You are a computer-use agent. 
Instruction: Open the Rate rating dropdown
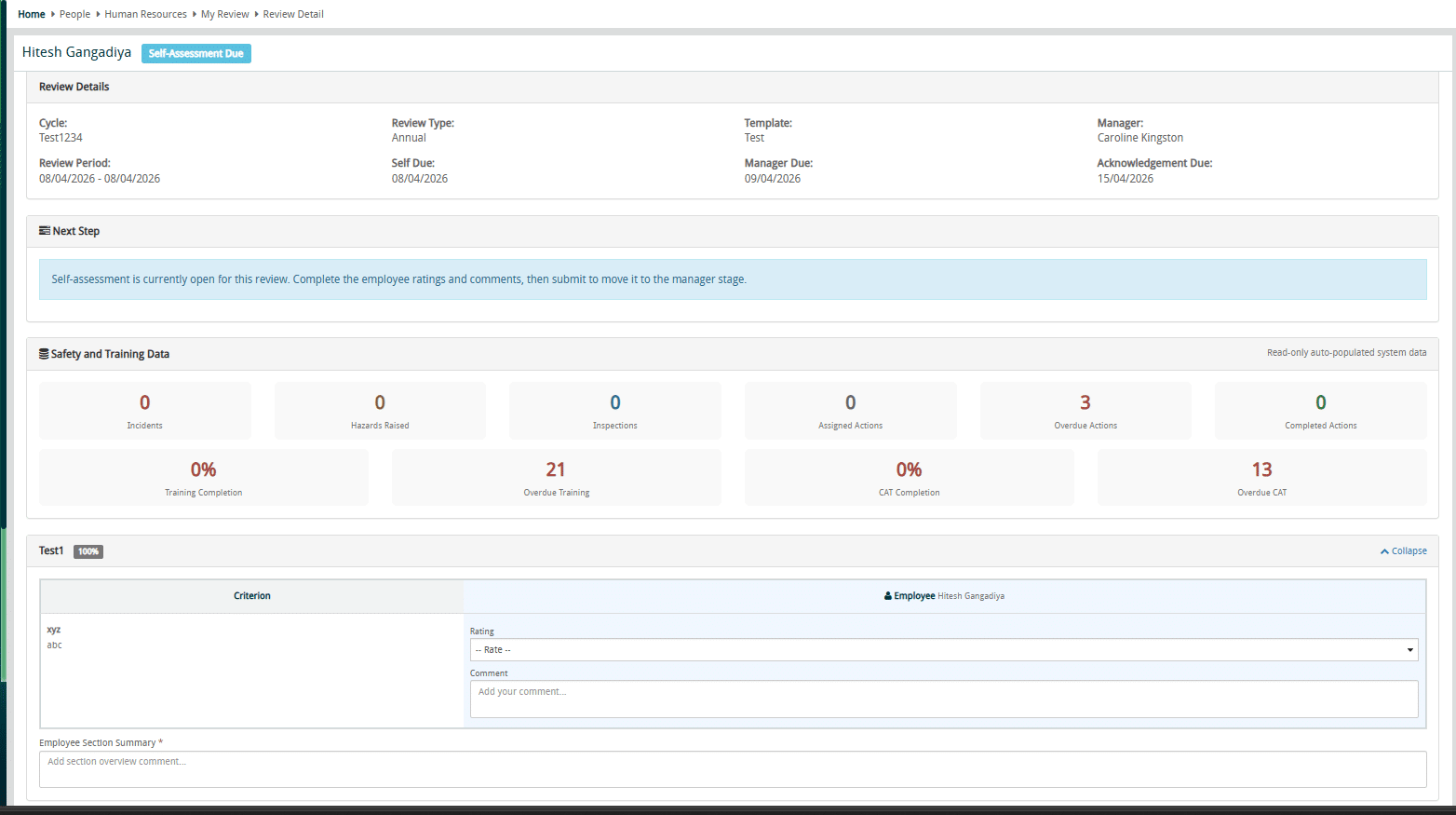944,650
